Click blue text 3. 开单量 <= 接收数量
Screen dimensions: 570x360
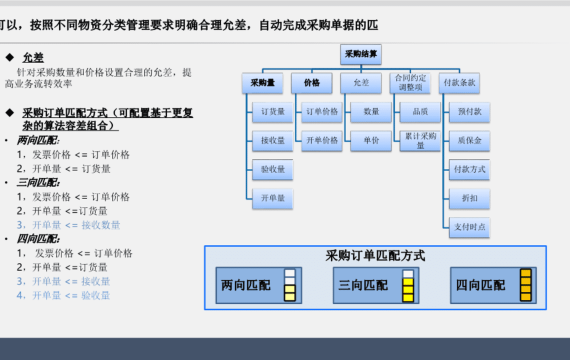click(x=68, y=225)
